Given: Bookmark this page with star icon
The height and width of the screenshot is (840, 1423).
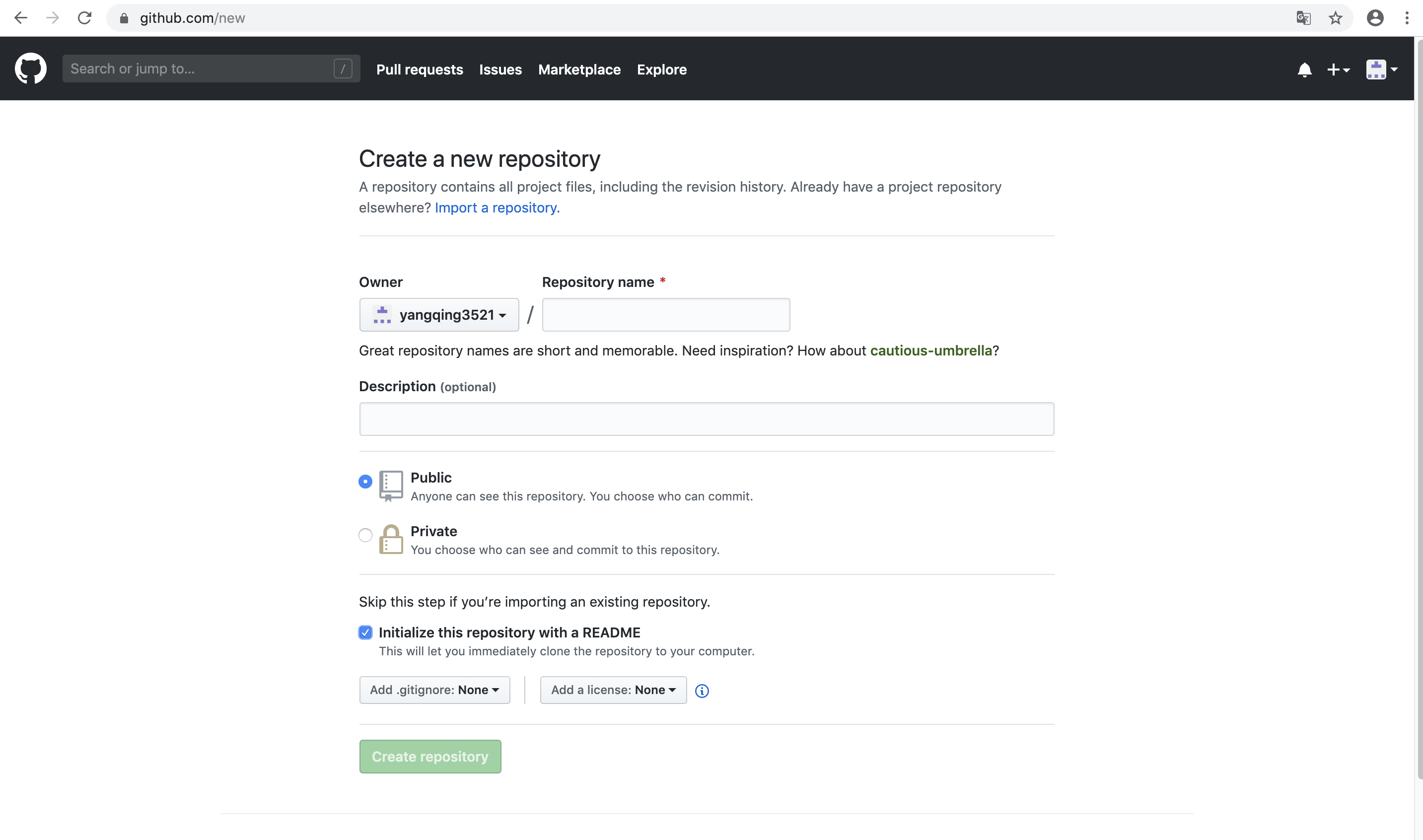Looking at the screenshot, I should (x=1335, y=18).
